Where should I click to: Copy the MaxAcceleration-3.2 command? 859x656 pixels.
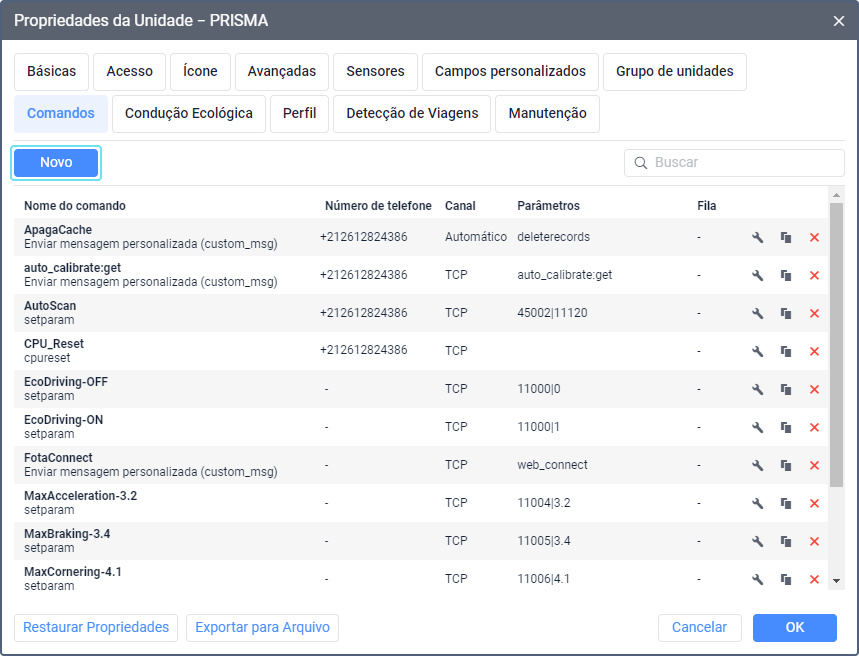[x=786, y=503]
